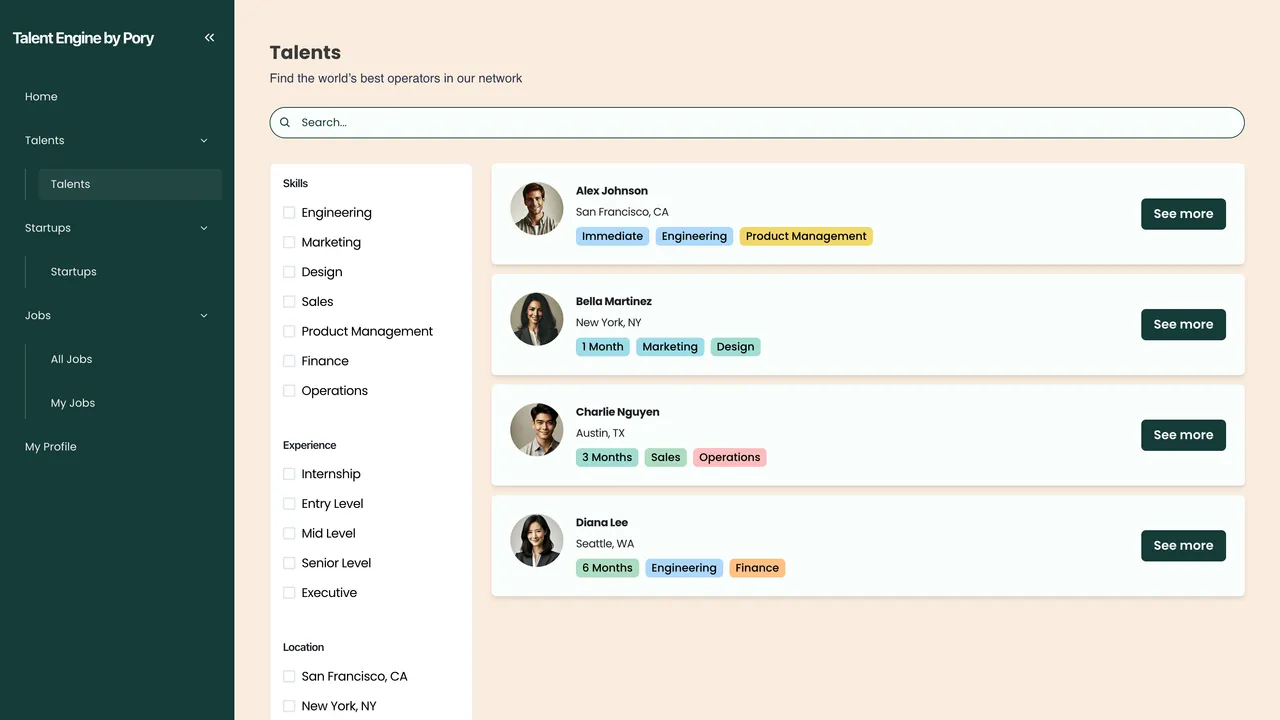Open Charlie Nguyen's profile photo

(x=537, y=430)
